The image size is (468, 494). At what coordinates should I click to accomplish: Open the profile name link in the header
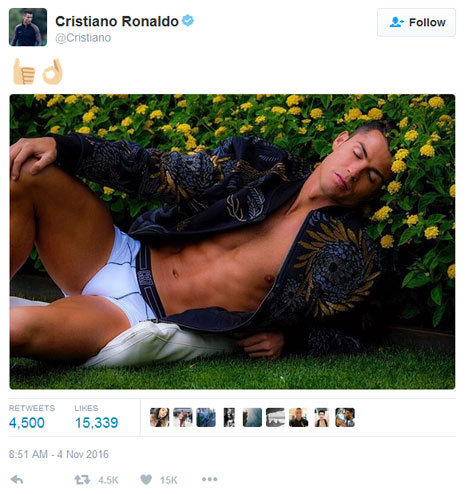[x=117, y=21]
